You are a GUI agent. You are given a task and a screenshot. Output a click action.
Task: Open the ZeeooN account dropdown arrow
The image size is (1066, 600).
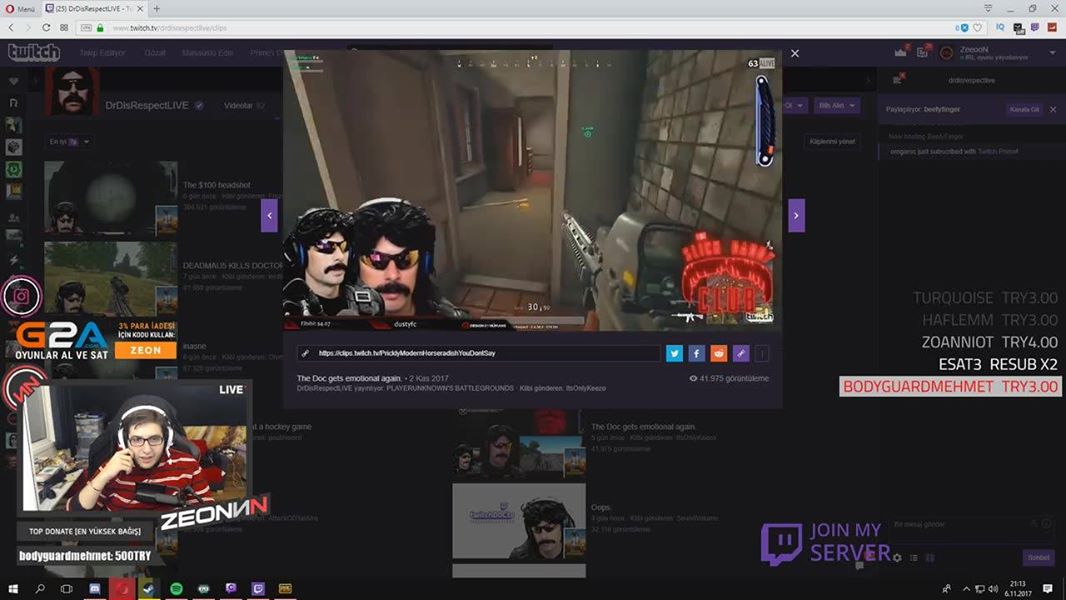[1052, 52]
